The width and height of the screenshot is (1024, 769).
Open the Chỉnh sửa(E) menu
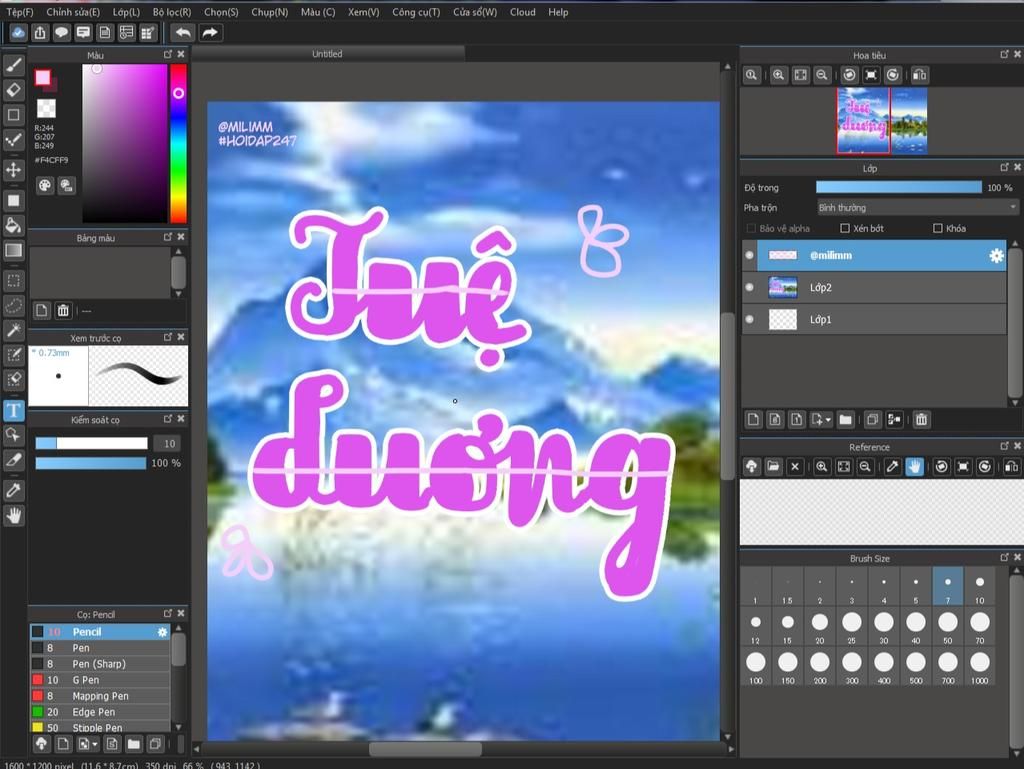coord(73,12)
